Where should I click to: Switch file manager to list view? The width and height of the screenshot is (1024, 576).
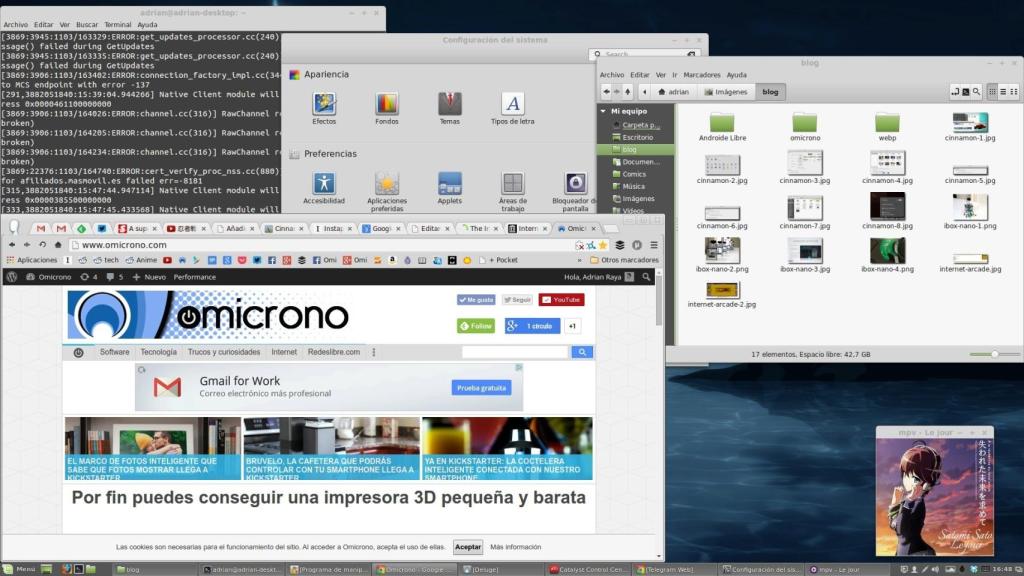[x=1004, y=91]
